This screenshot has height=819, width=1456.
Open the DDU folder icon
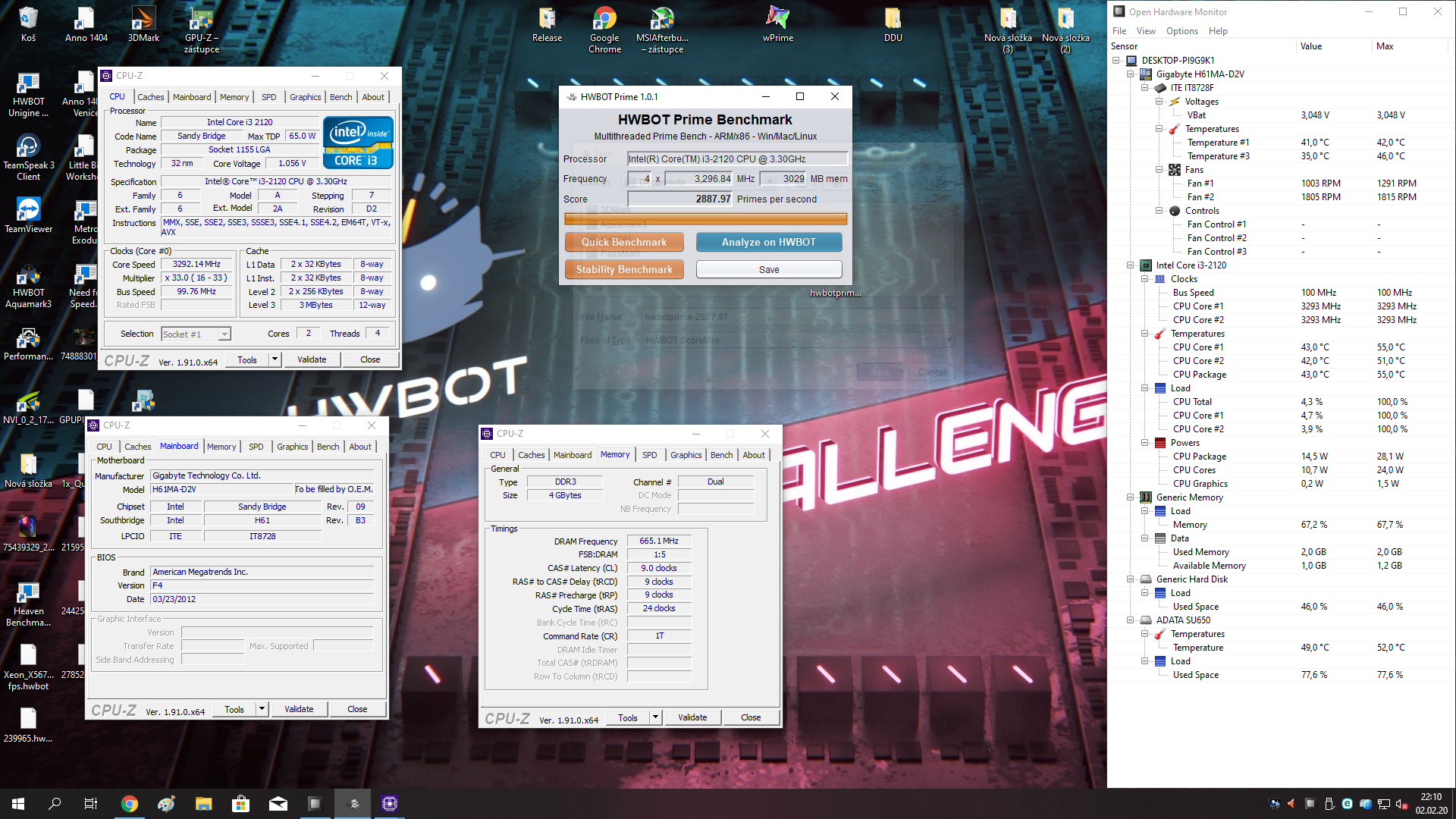coord(893,24)
